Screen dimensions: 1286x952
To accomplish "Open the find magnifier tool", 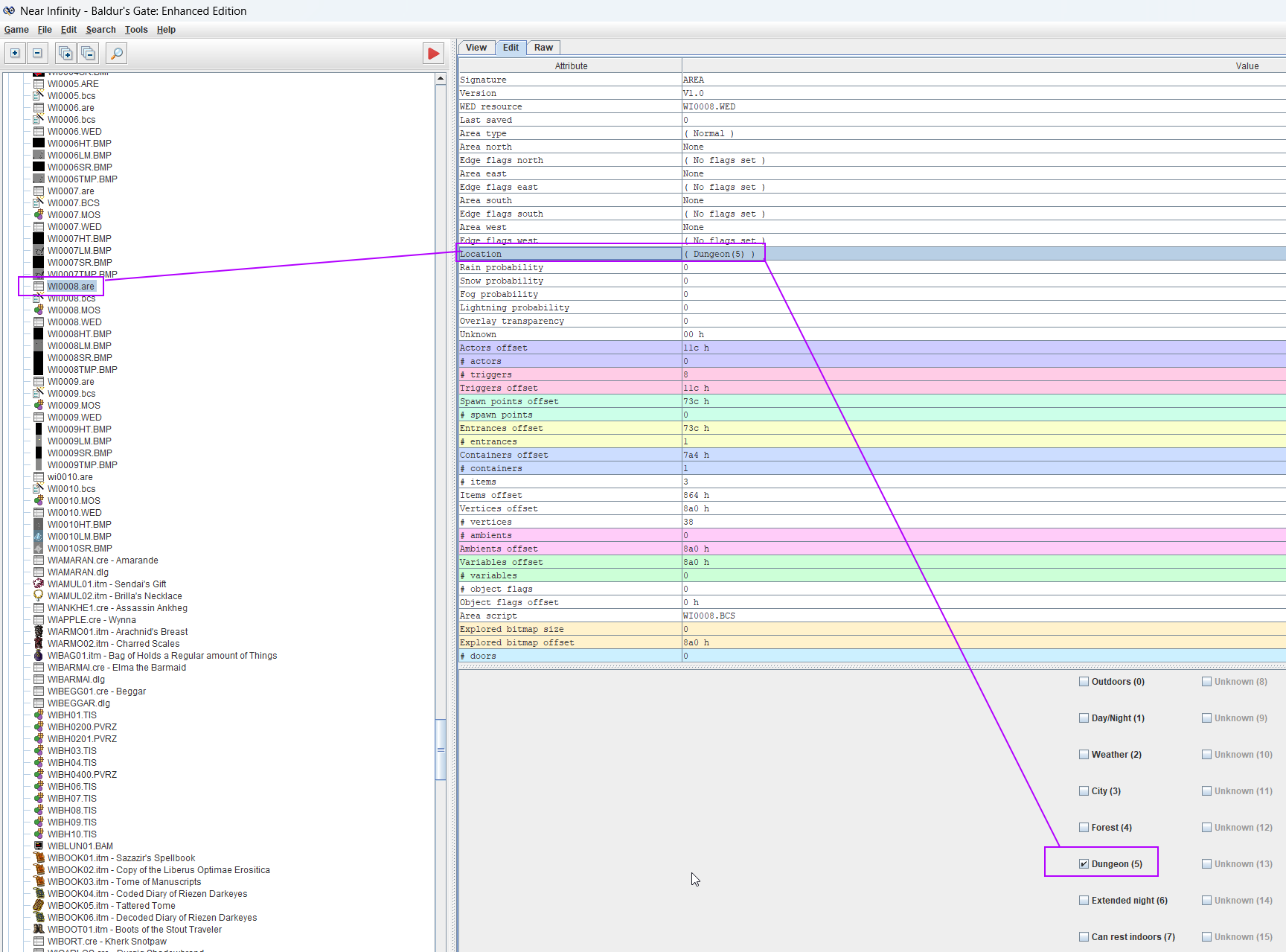I will point(117,53).
